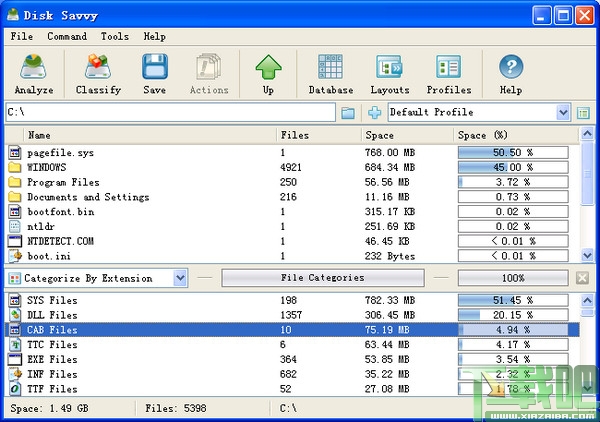Click the Documents and Settings folder icon

[x=15, y=197]
